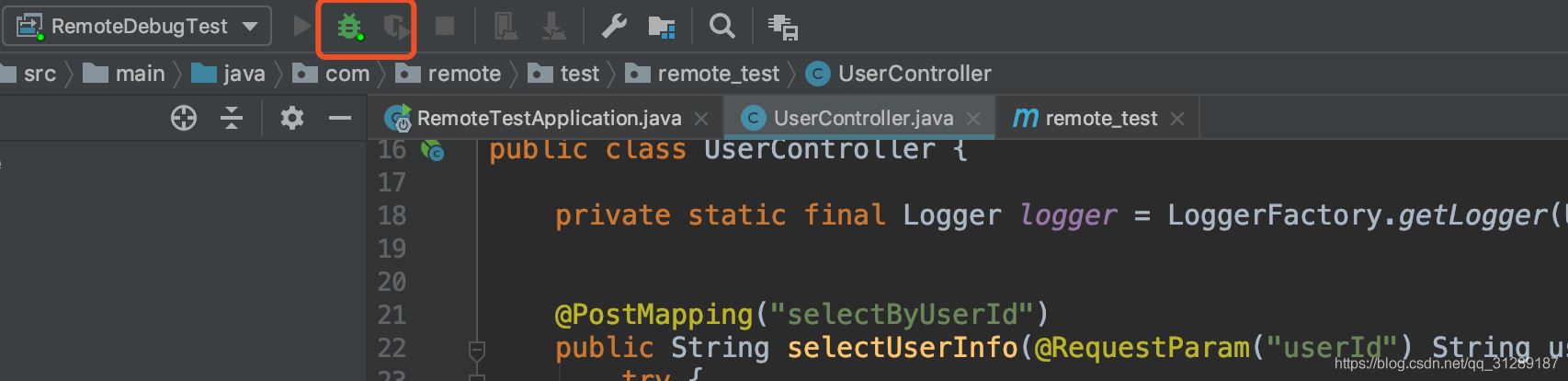Viewport: 1568px width, 381px height.
Task: Toggle fold marker beside selectUserInfo method
Action: point(476,350)
